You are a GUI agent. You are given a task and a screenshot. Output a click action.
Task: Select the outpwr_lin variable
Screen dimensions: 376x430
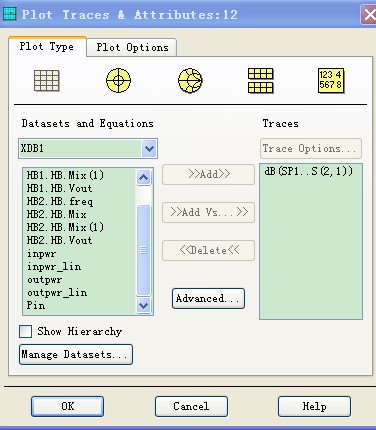tap(57, 293)
